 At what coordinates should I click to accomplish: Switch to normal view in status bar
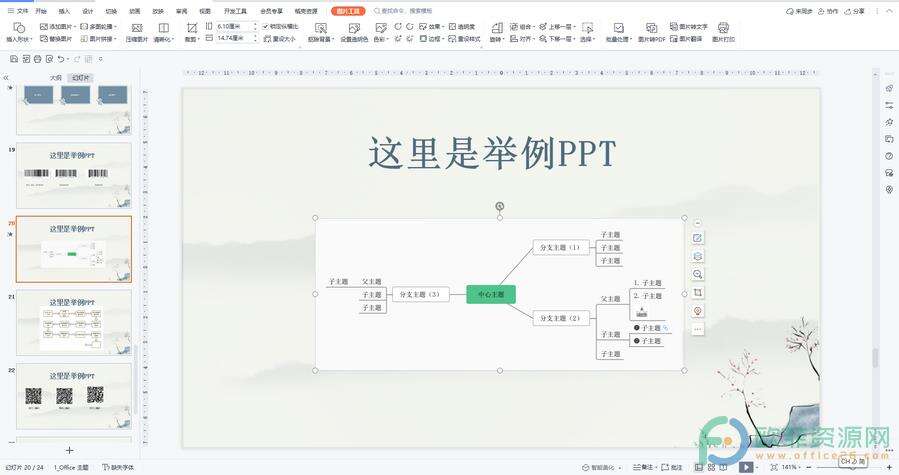698,467
